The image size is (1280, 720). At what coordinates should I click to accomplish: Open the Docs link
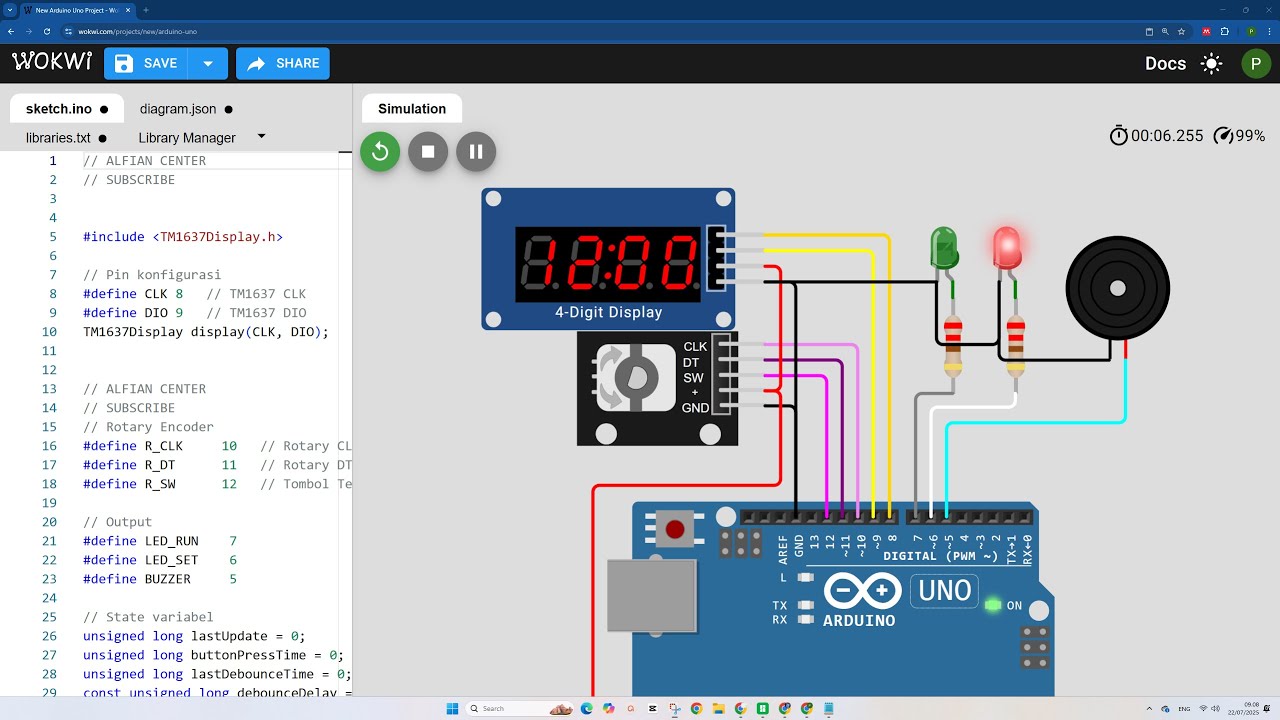click(1165, 63)
